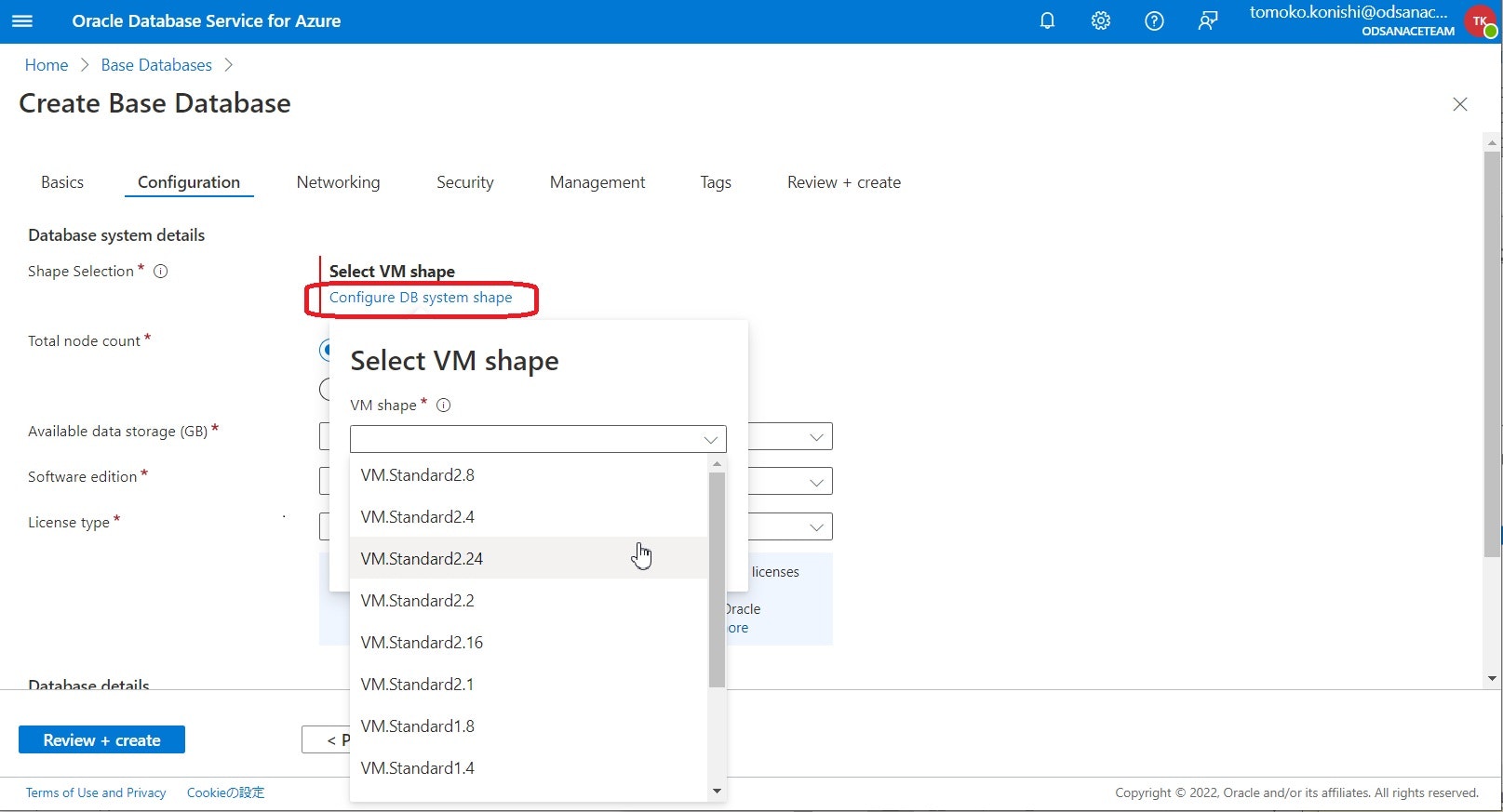
Task: Switch to the Configuration tab
Action: pyautogui.click(x=189, y=182)
